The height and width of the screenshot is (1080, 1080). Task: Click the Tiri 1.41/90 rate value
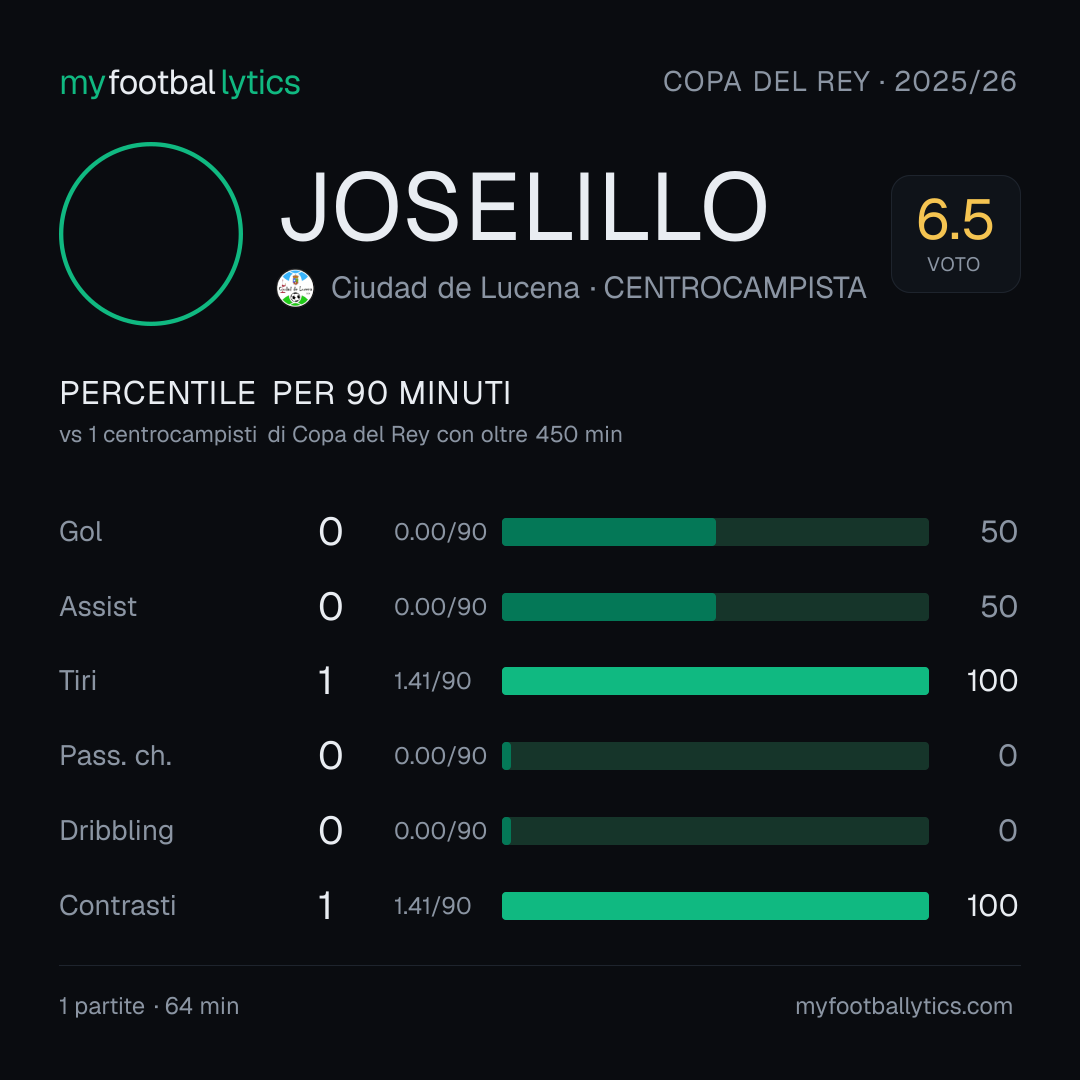tap(433, 681)
